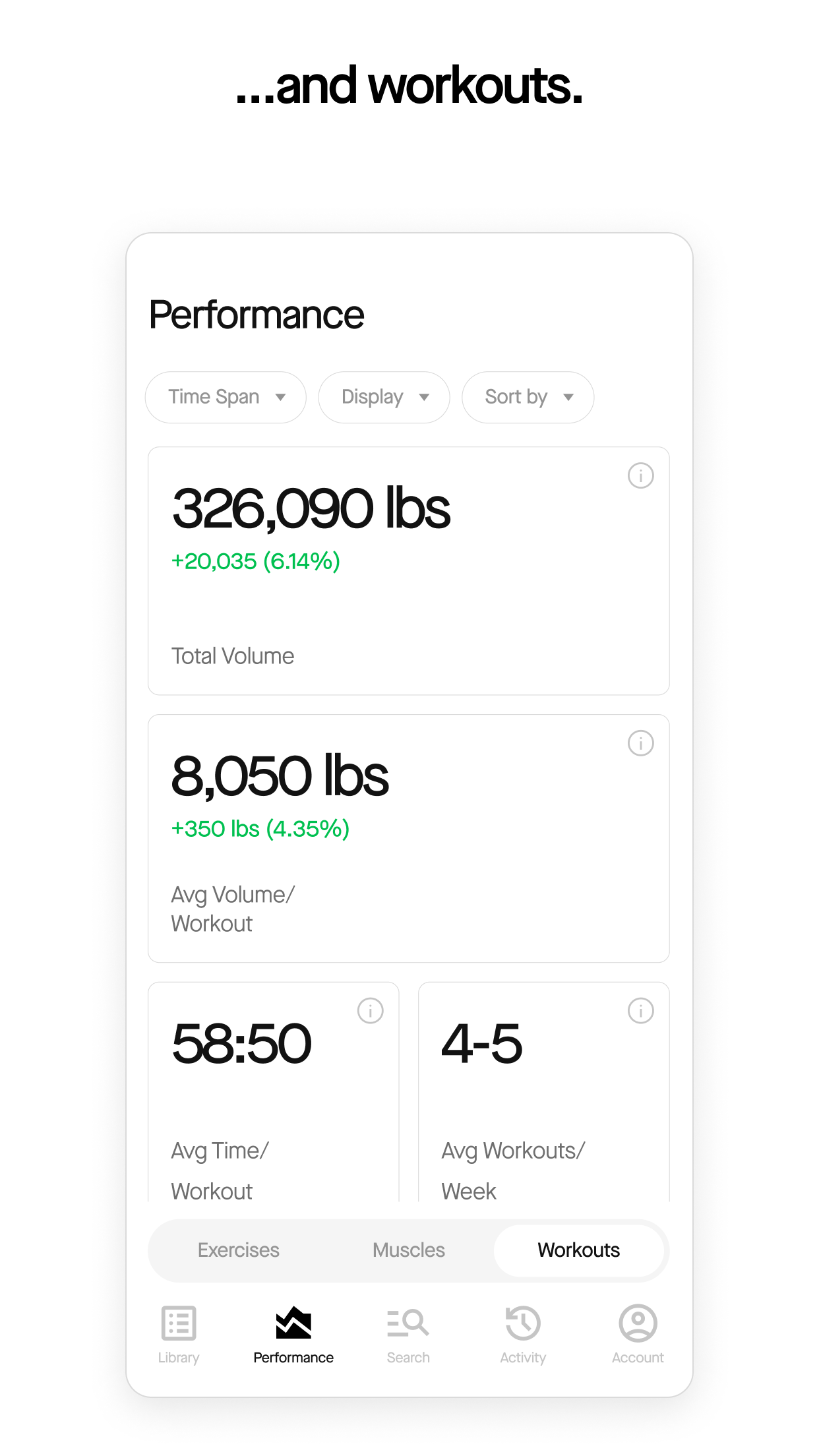Expand the Display options dropdown

tap(384, 397)
